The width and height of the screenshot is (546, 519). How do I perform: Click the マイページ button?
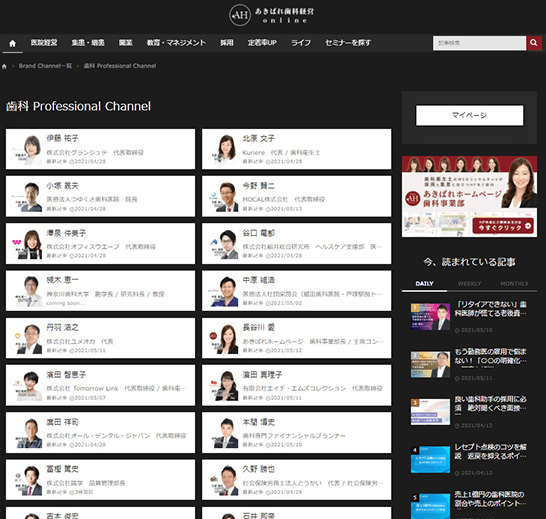pos(469,115)
